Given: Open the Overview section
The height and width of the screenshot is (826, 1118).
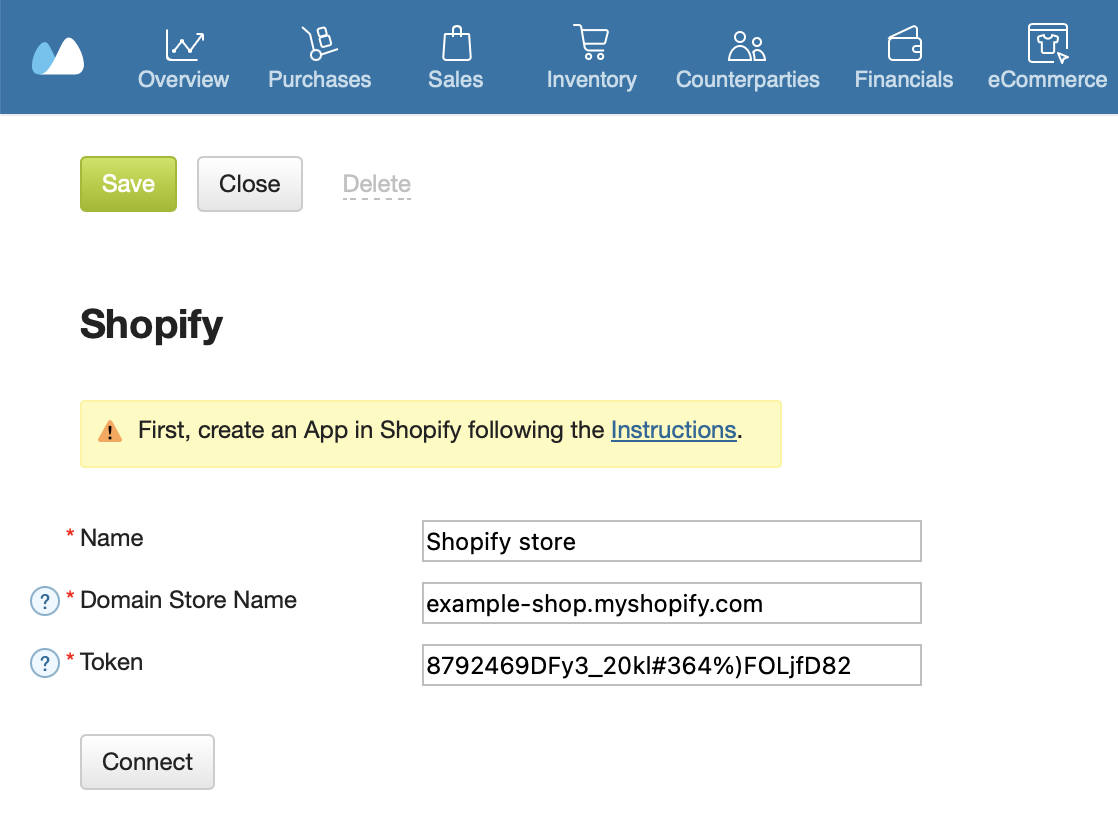Looking at the screenshot, I should click(183, 60).
